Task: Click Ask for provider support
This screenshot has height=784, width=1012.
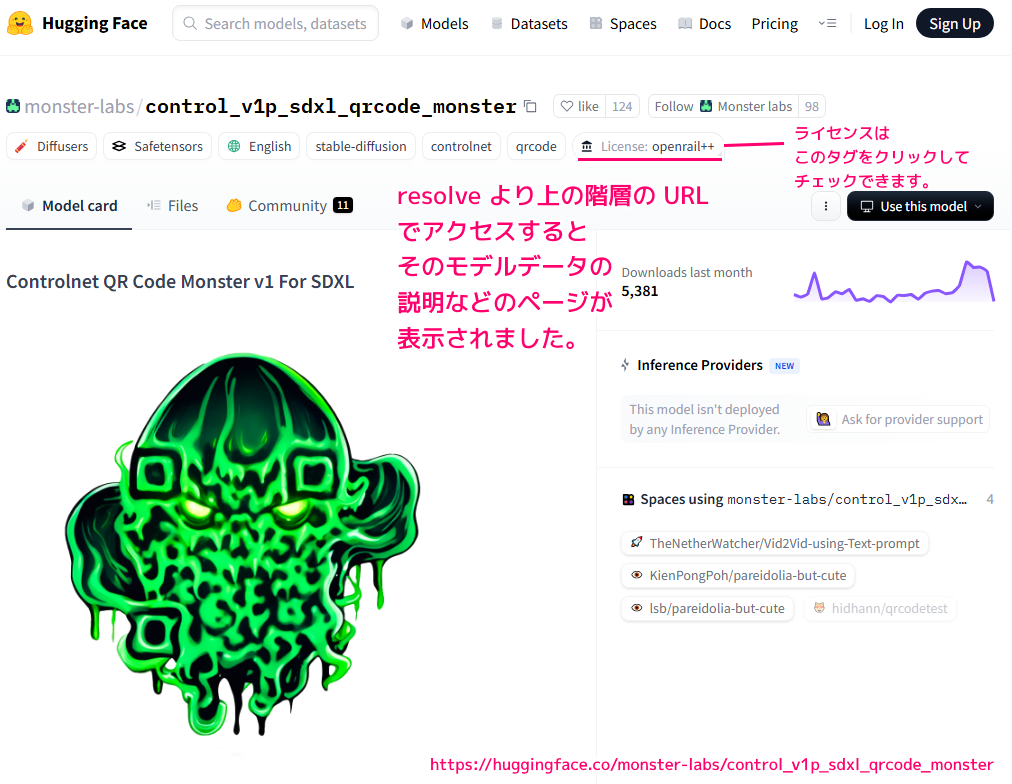Action: [x=898, y=419]
